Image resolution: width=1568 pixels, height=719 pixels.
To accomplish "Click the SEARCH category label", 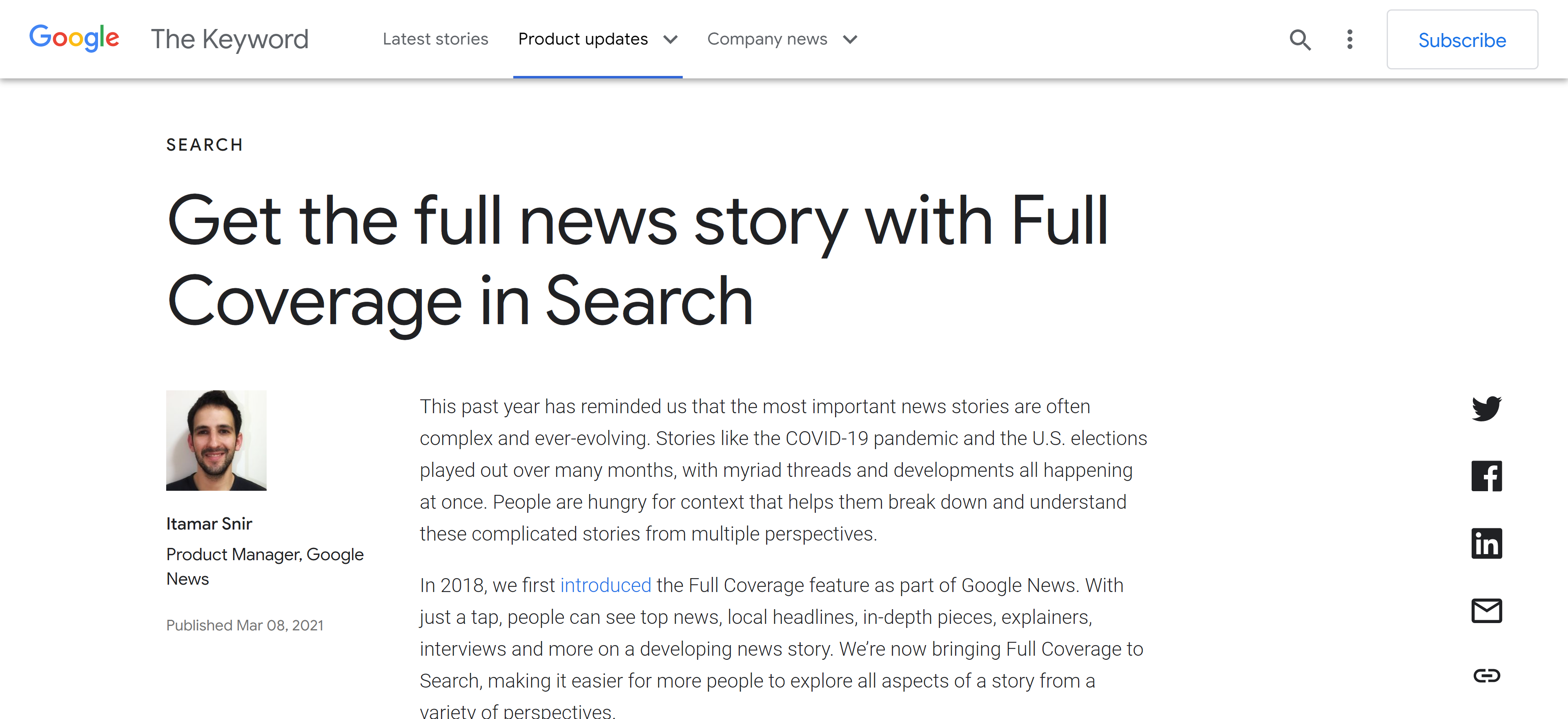I will pyautogui.click(x=205, y=145).
